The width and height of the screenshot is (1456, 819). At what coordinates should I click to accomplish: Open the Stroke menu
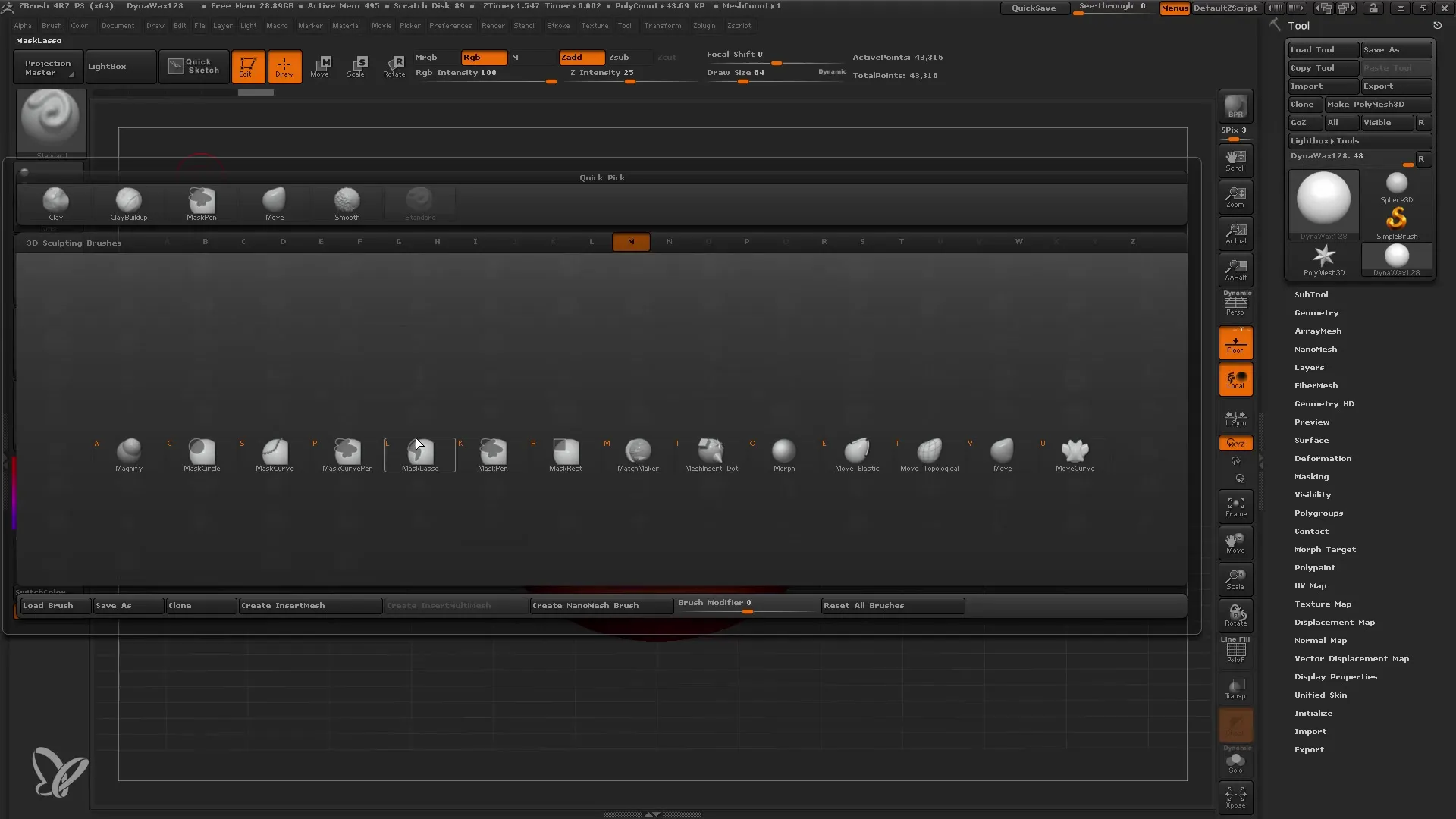tap(558, 26)
